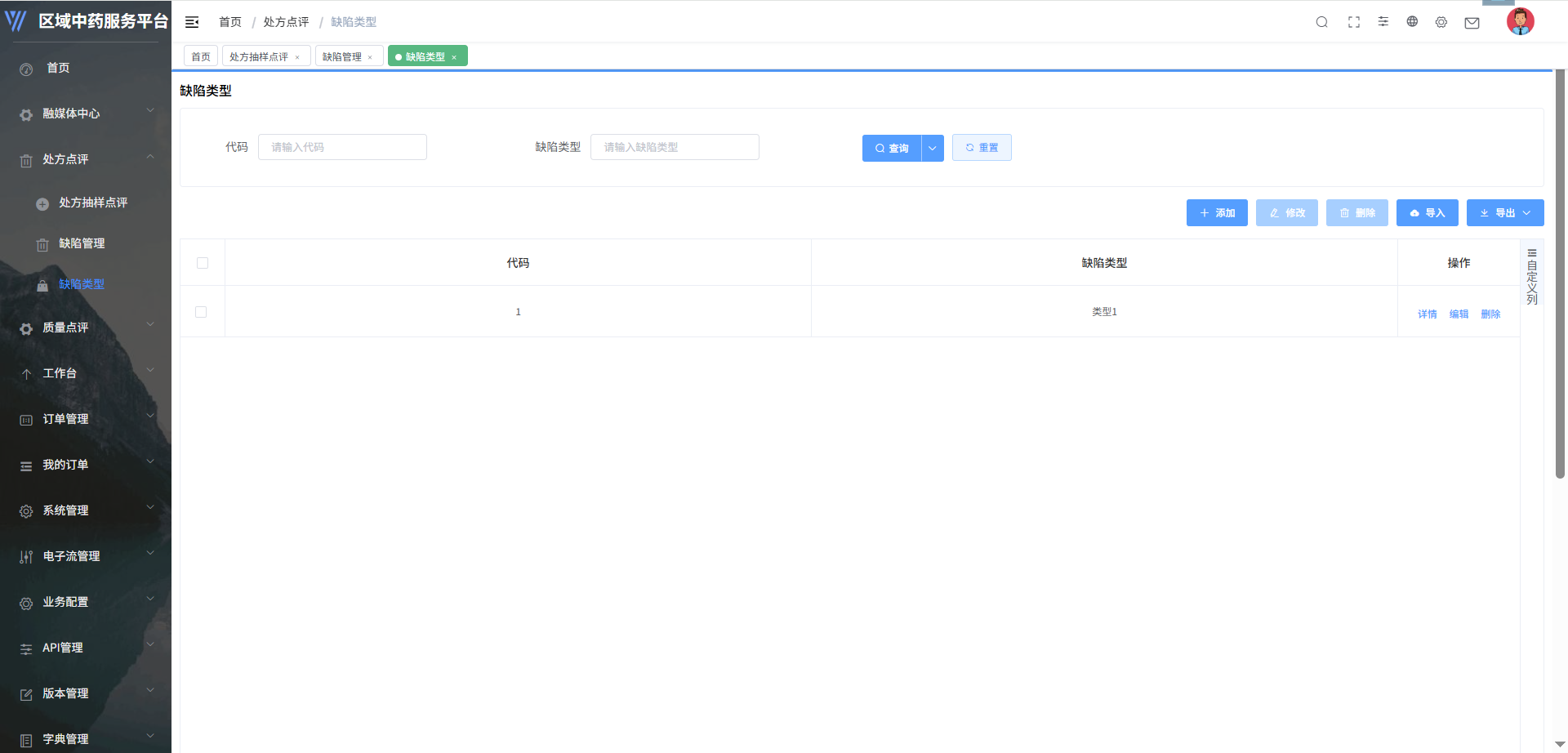1568x753 pixels.
Task: Click the 首页 sidebar icon
Action: click(26, 69)
